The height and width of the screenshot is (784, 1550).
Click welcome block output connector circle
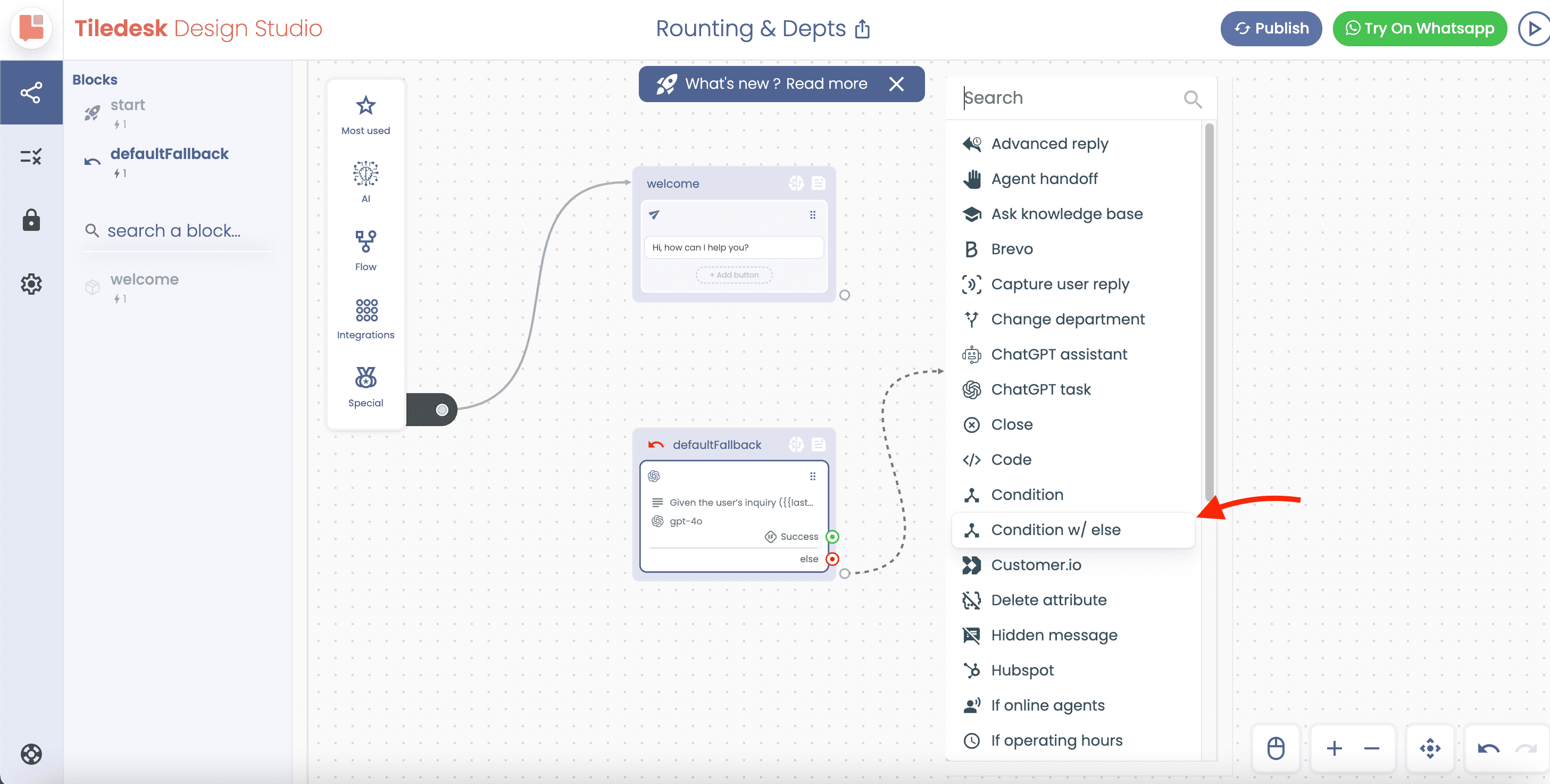coord(844,295)
